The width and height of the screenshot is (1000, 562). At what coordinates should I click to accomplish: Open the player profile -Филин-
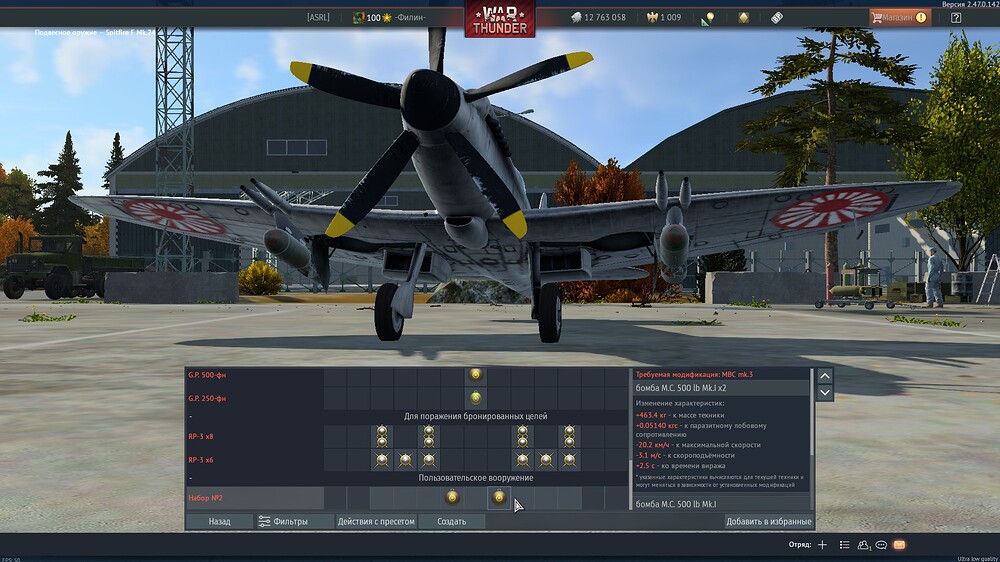coord(410,17)
